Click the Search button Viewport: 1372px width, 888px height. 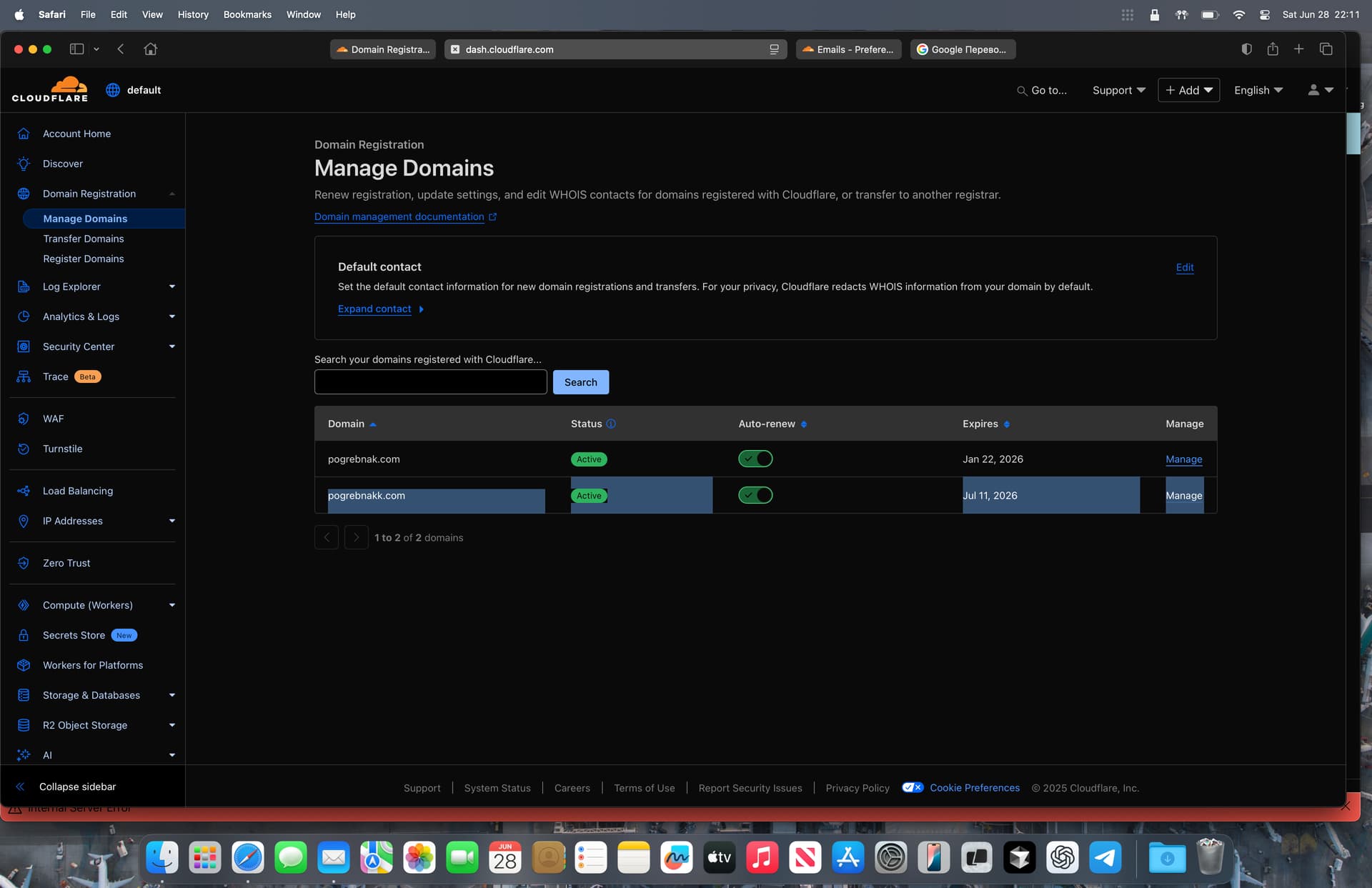click(x=581, y=382)
